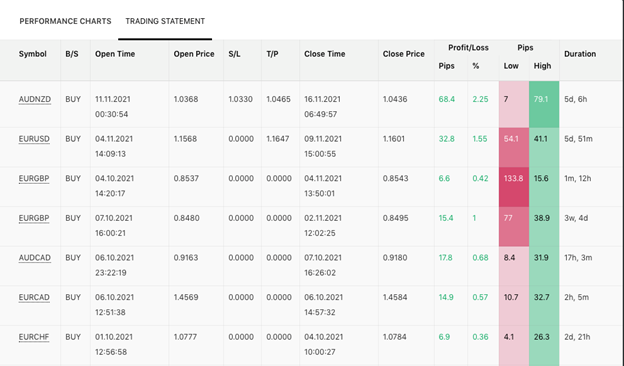Click duration 2h, 5m
Image resolution: width=624 pixels, height=366 pixels.
tap(577, 297)
